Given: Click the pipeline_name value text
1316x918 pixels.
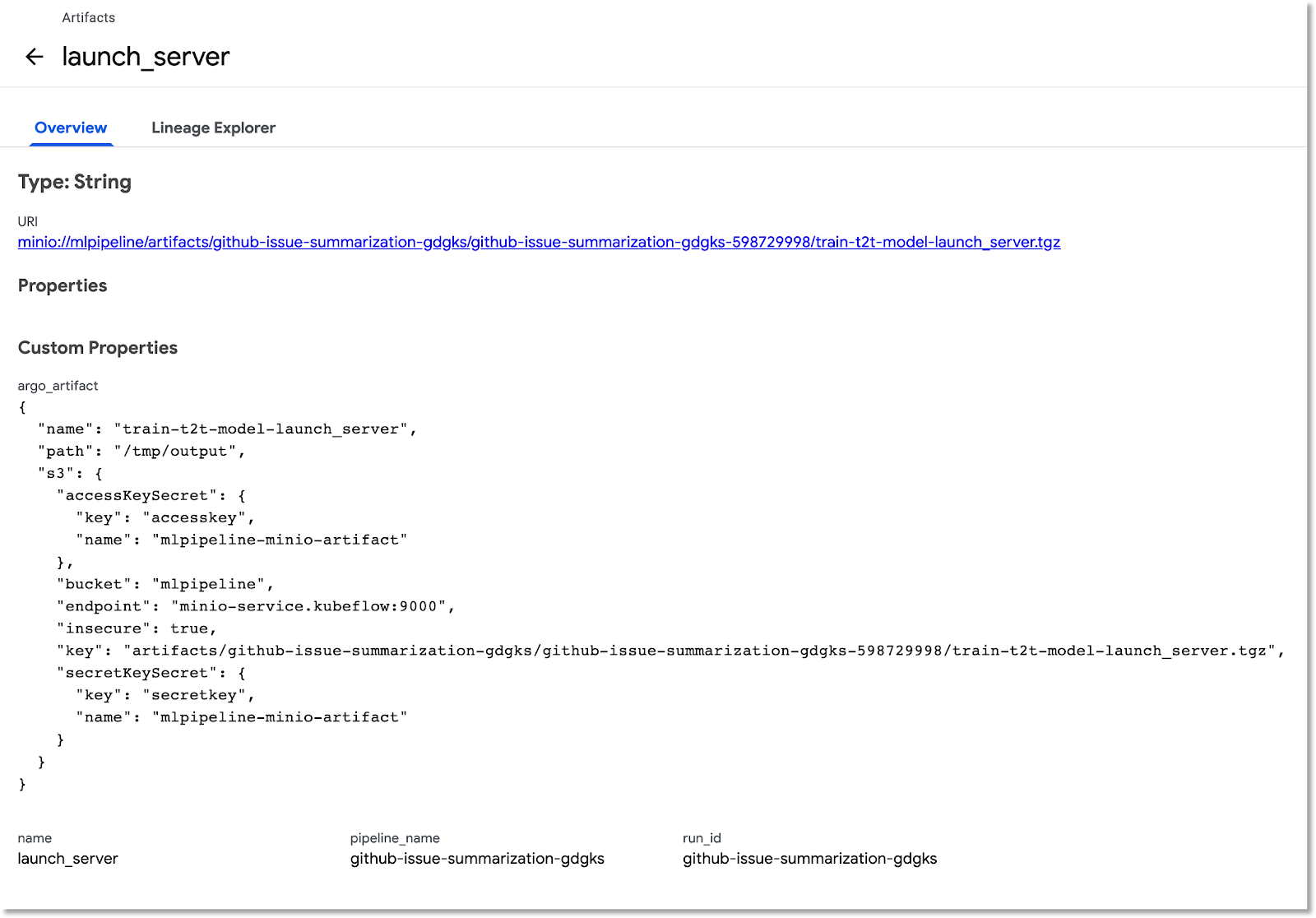Looking at the screenshot, I should 477,859.
